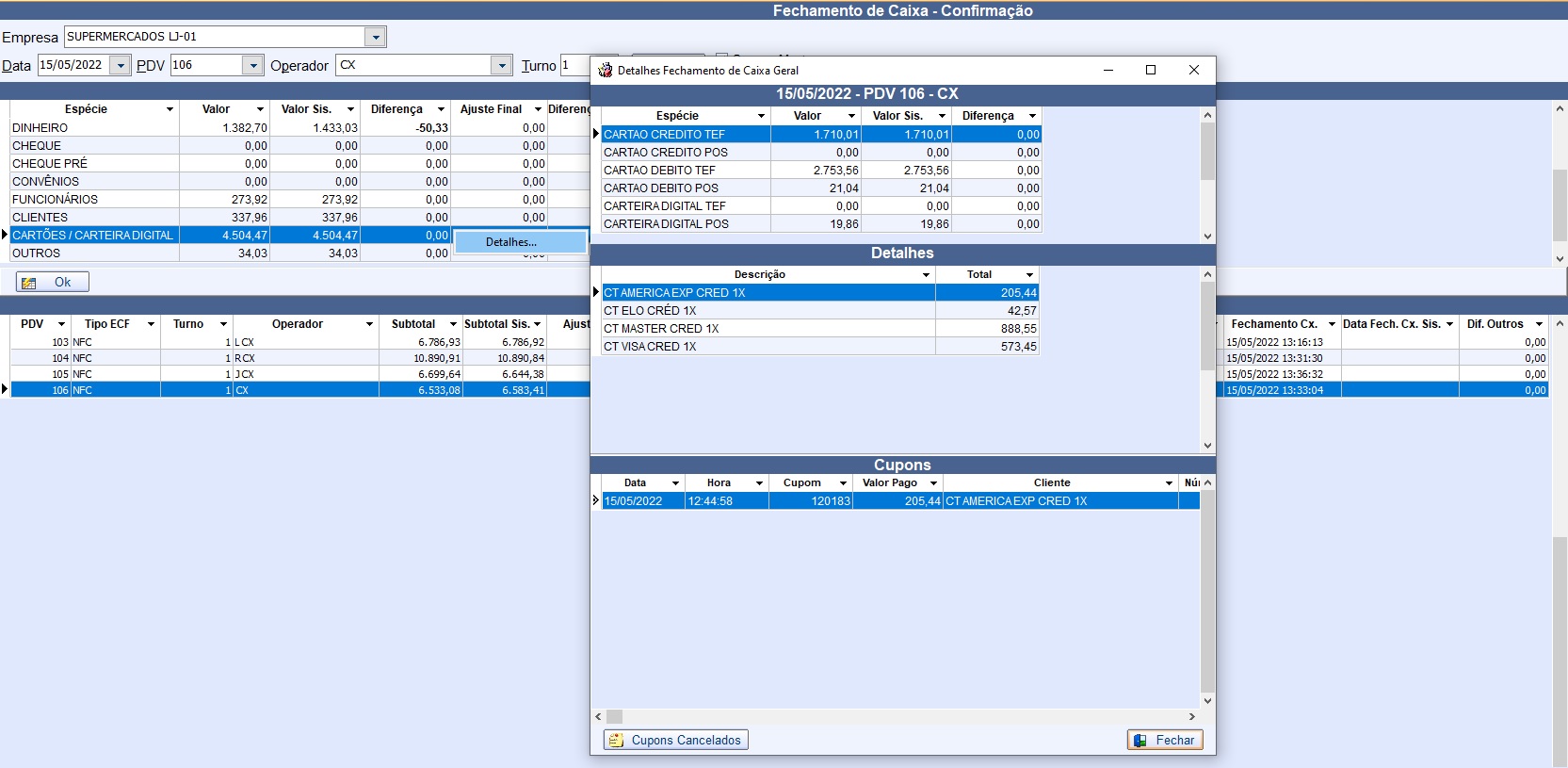The width and height of the screenshot is (1568, 768).
Task: Open Descrição column filter arrow
Action: click(x=926, y=275)
